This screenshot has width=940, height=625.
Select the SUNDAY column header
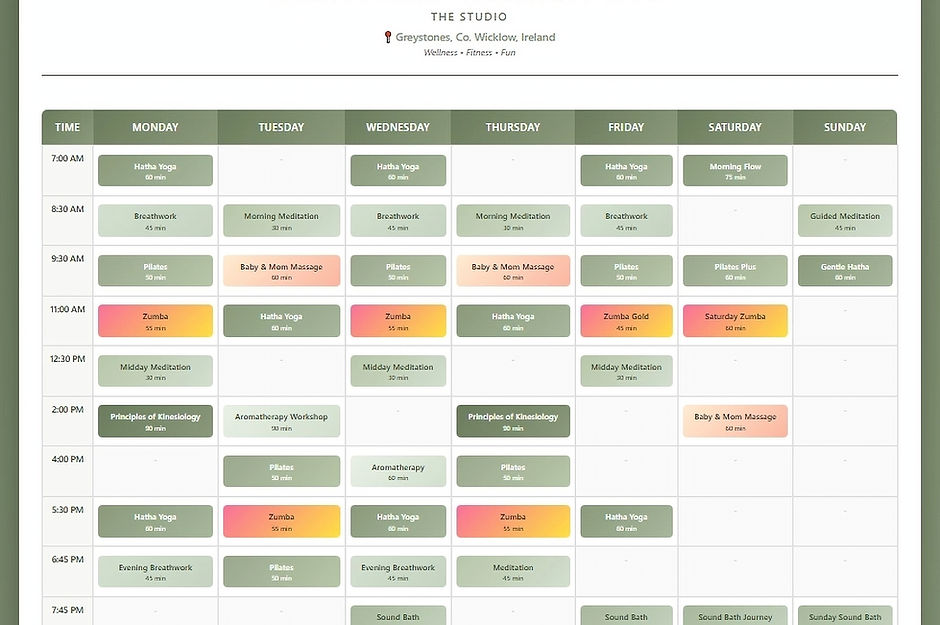click(x=845, y=127)
